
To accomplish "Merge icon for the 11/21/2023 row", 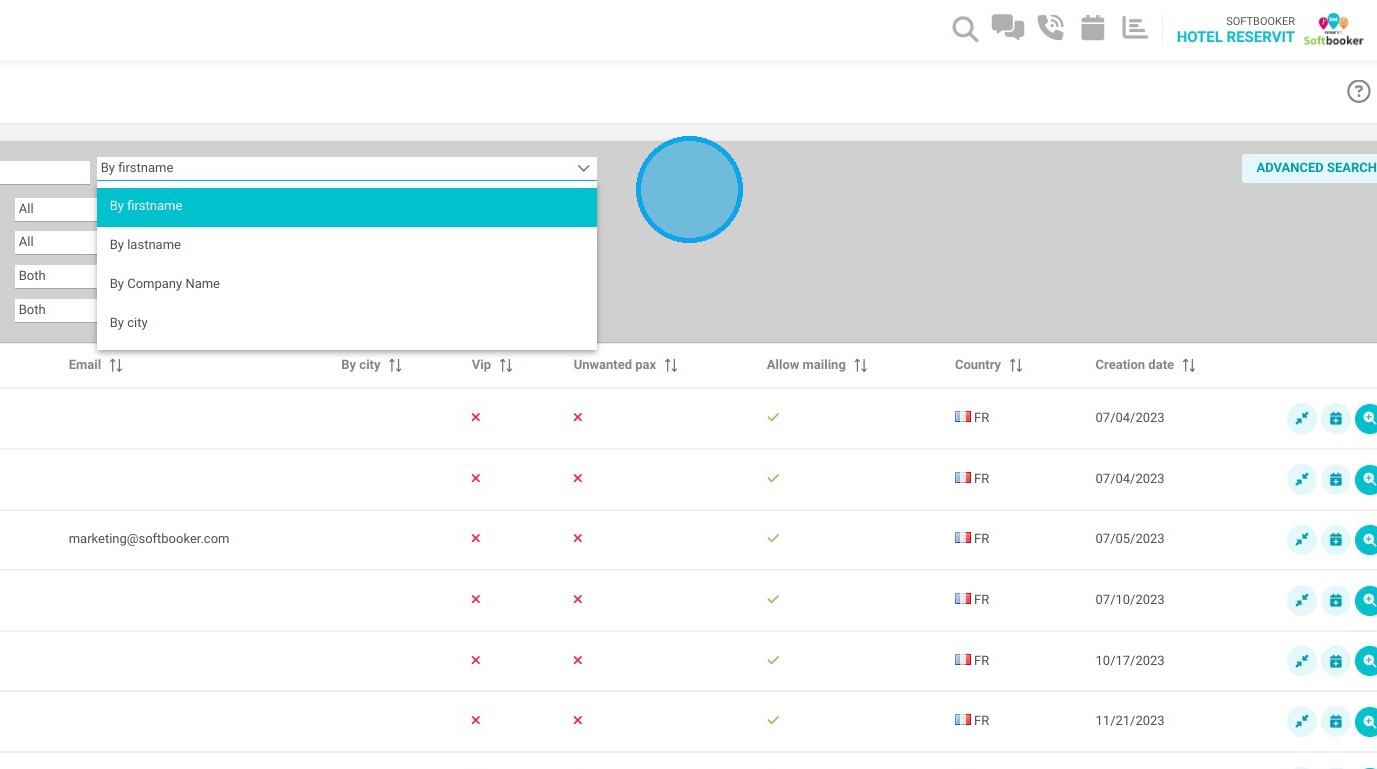I will click(x=1302, y=722).
